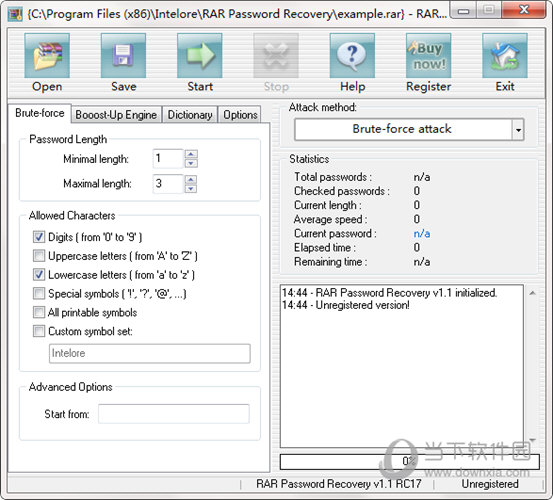Screen dimensions: 553x500
Task: Click the Total passwords n/a value
Action: 422,177
